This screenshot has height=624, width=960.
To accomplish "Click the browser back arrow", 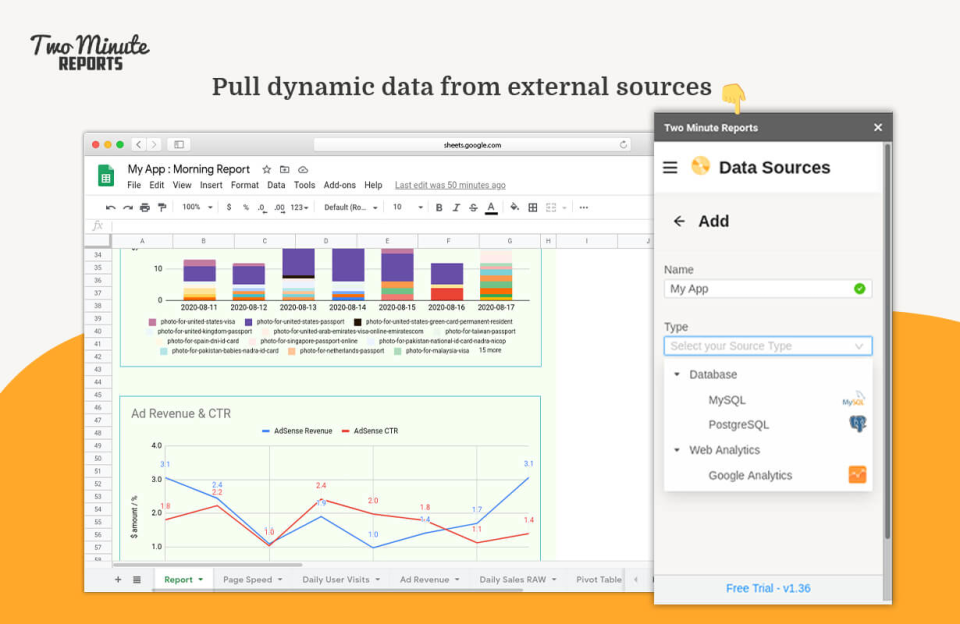I will [x=139, y=145].
